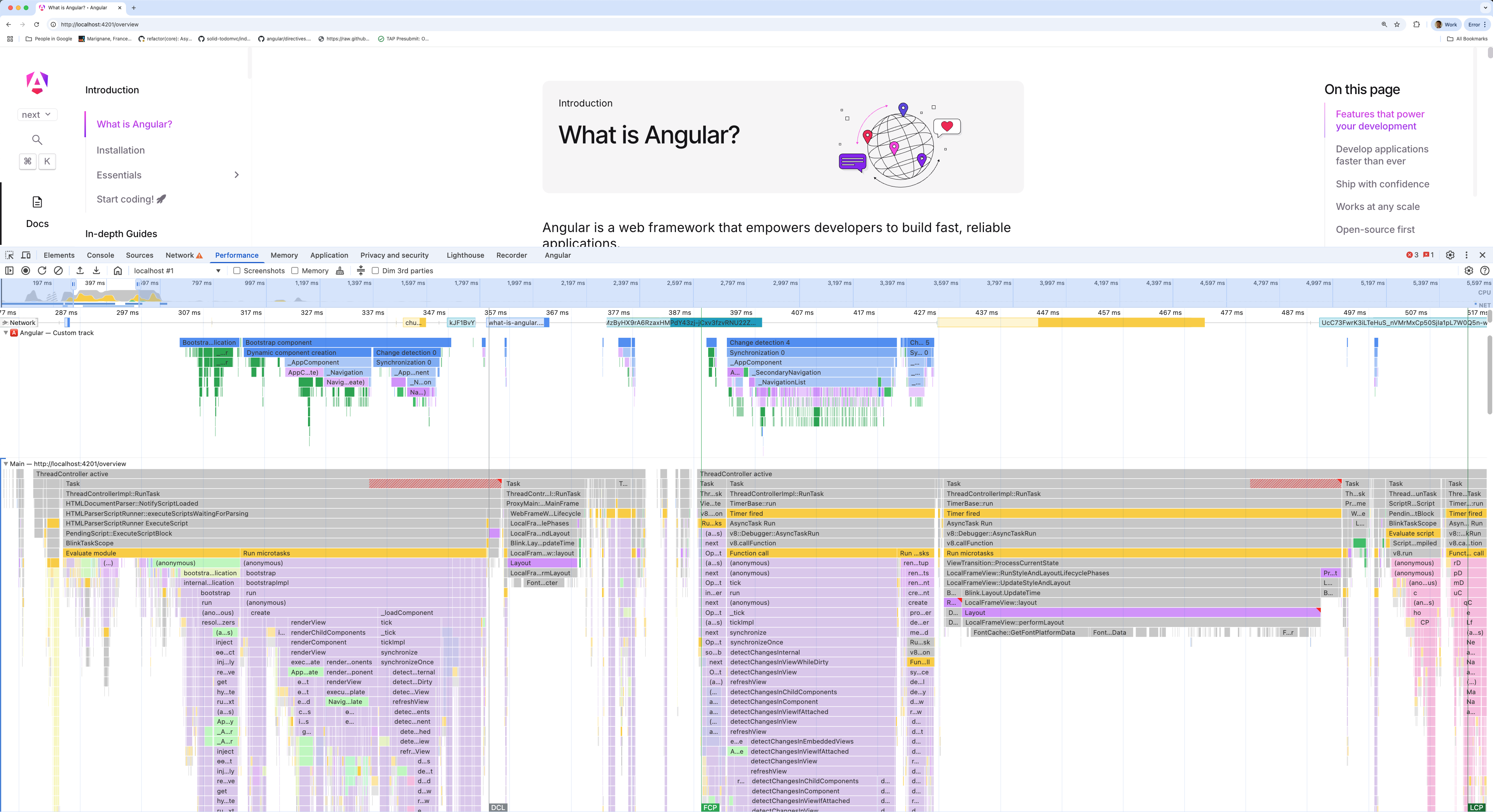Load a saved profile via upload icon

pyautogui.click(x=79, y=271)
